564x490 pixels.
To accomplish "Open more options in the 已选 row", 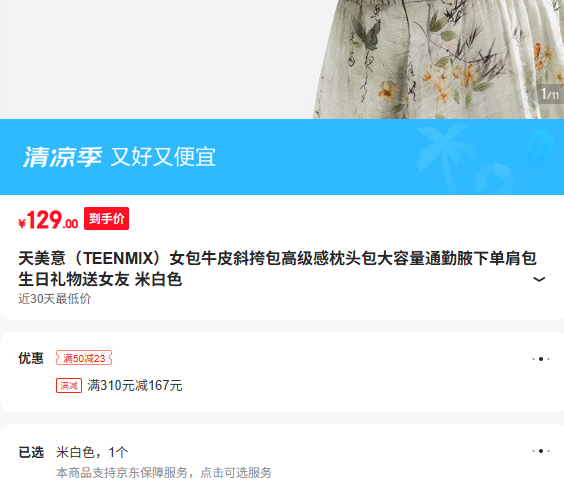I will click(541, 451).
